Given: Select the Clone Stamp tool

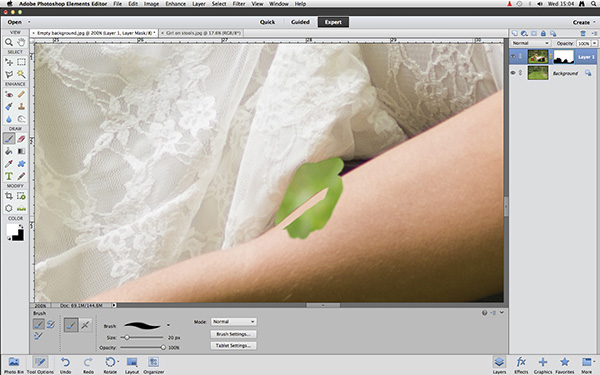Looking at the screenshot, I should [x=21, y=106].
